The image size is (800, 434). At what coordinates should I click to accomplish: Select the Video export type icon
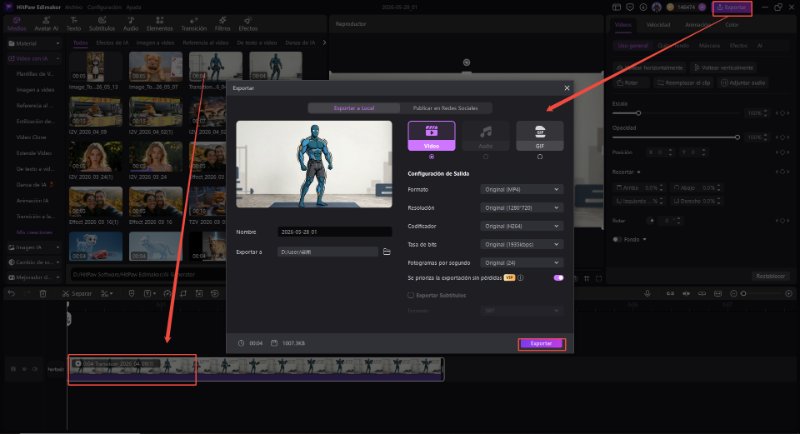point(432,136)
